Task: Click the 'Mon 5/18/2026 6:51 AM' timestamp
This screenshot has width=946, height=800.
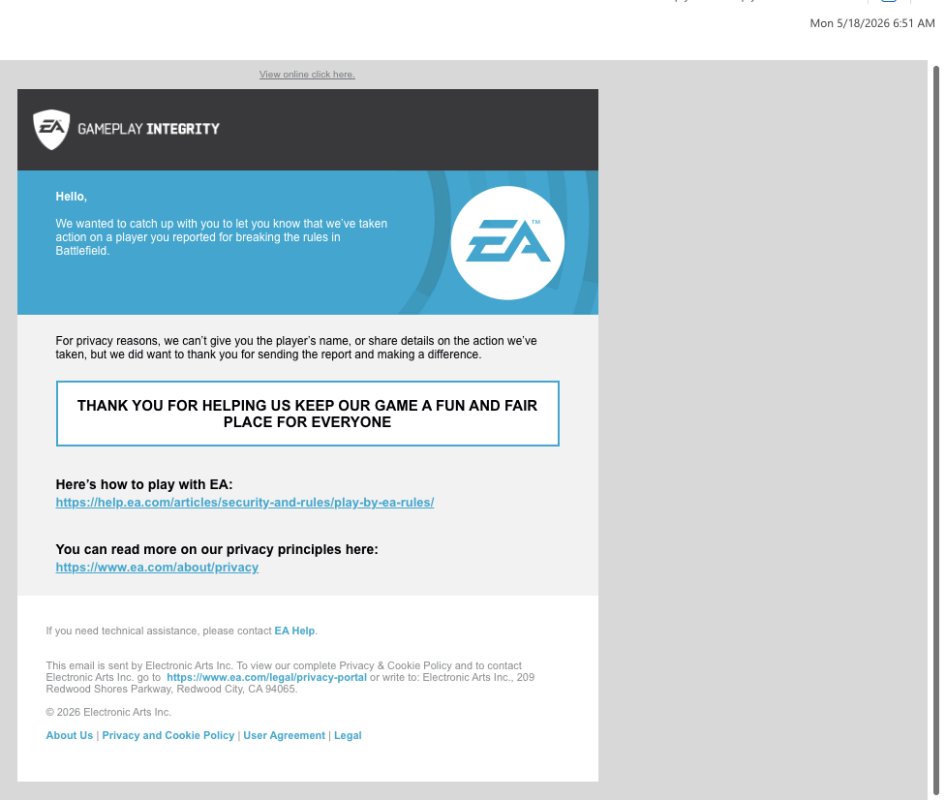Action: coord(872,23)
